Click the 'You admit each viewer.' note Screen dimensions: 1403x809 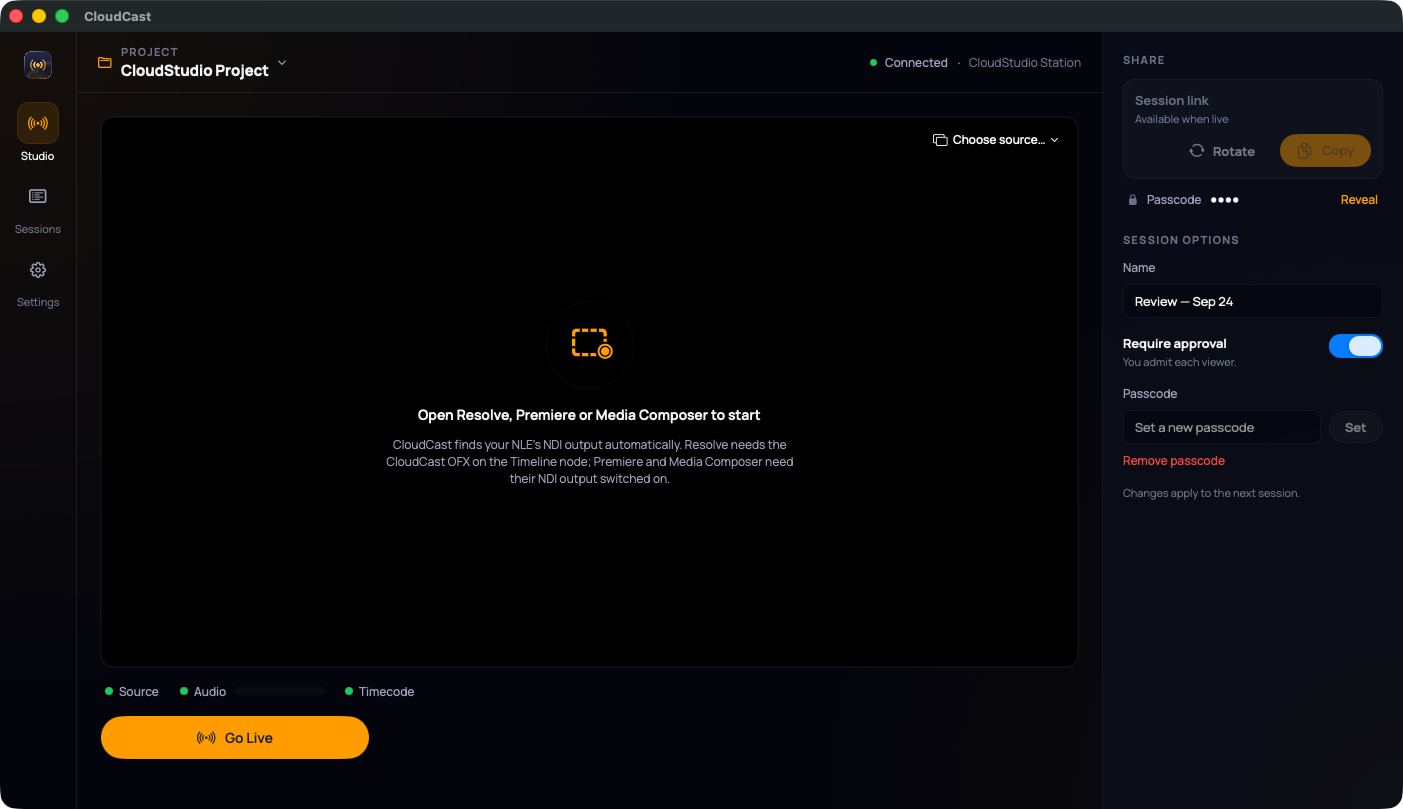click(x=1179, y=362)
